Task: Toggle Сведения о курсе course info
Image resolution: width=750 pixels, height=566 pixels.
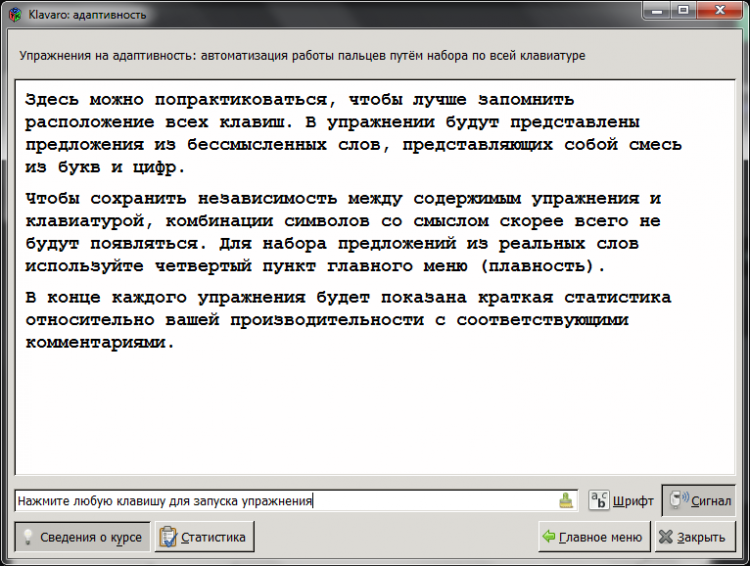Action: tap(82, 537)
